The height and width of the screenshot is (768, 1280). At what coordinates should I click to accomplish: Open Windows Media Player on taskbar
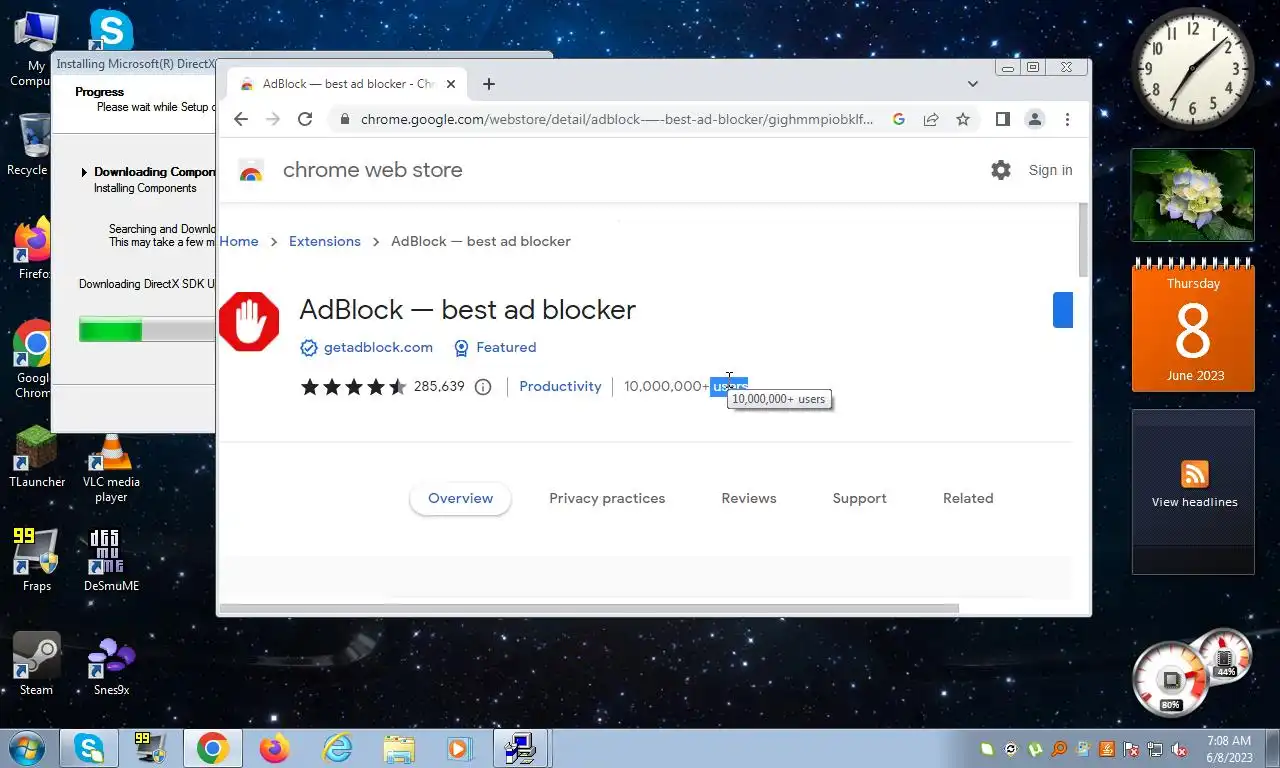[459, 748]
